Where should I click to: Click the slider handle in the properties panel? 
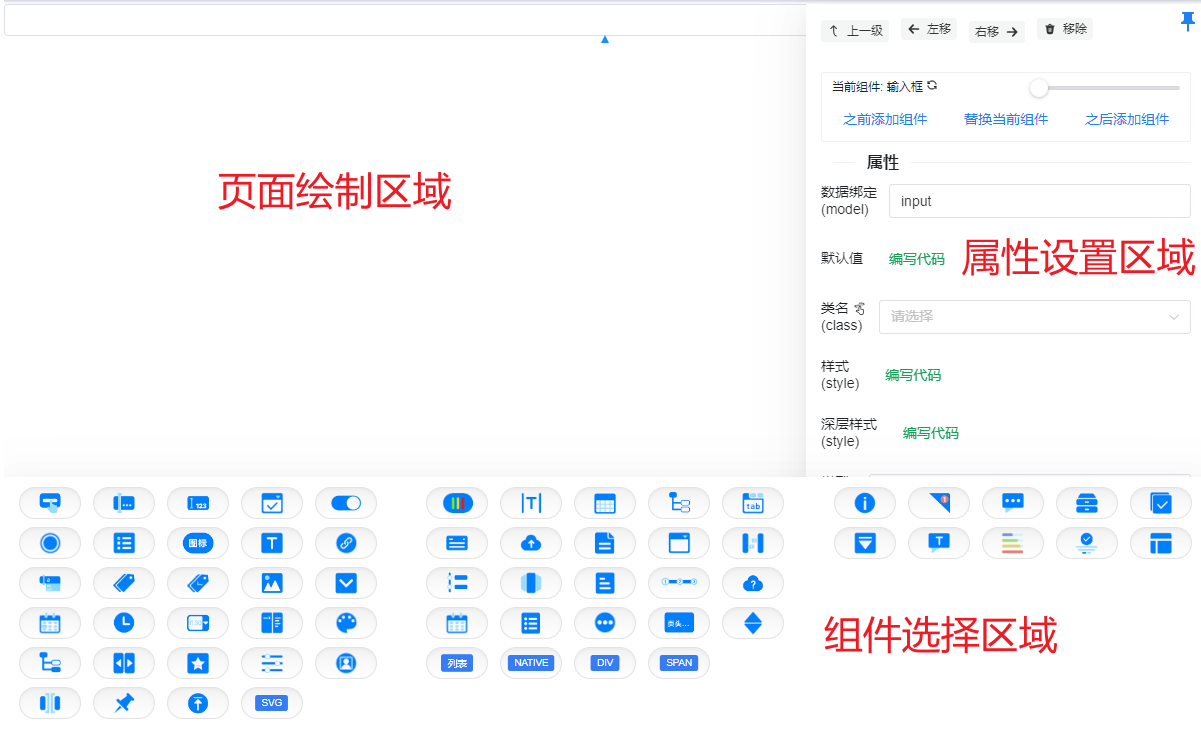(x=1038, y=88)
